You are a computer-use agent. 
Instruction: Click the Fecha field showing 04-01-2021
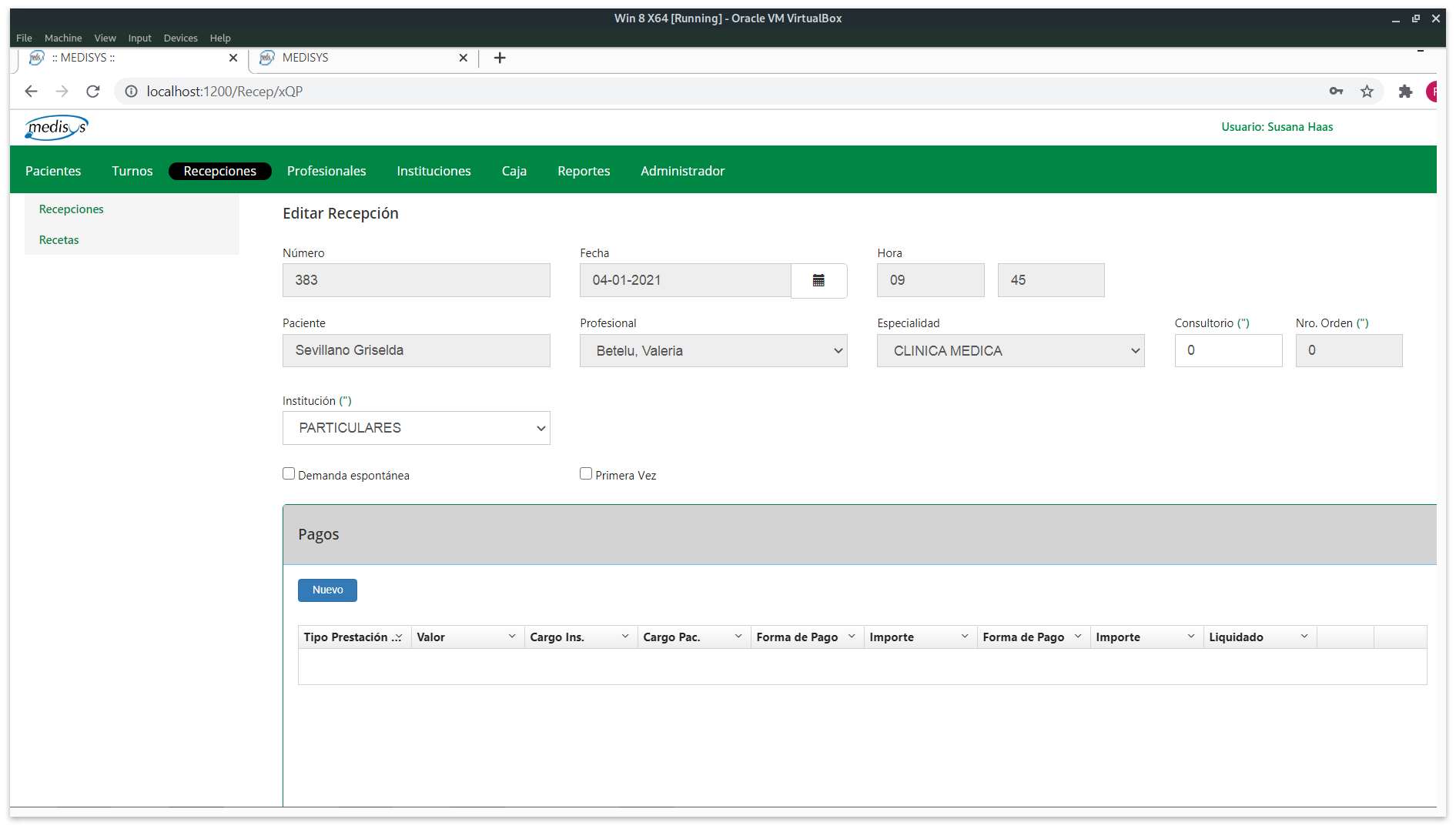coord(685,280)
